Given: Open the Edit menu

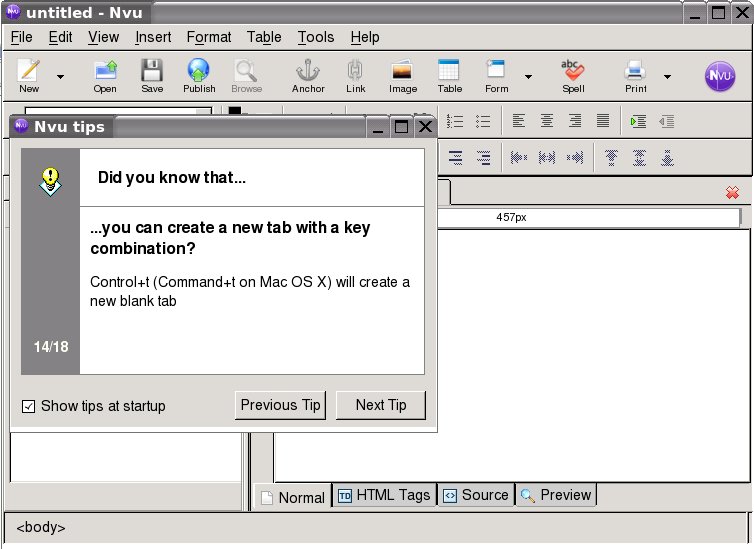Looking at the screenshot, I should 60,37.
